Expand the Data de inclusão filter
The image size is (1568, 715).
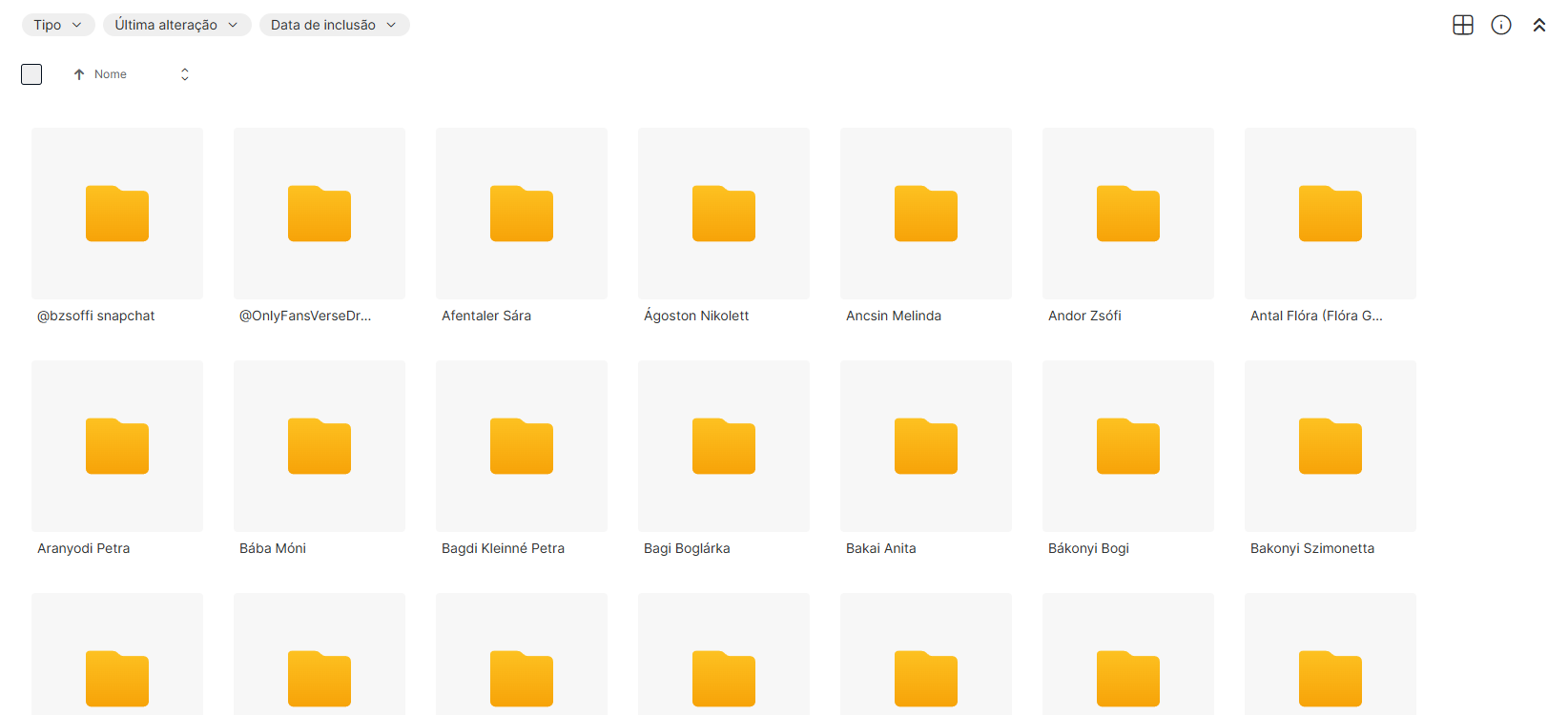tap(334, 25)
